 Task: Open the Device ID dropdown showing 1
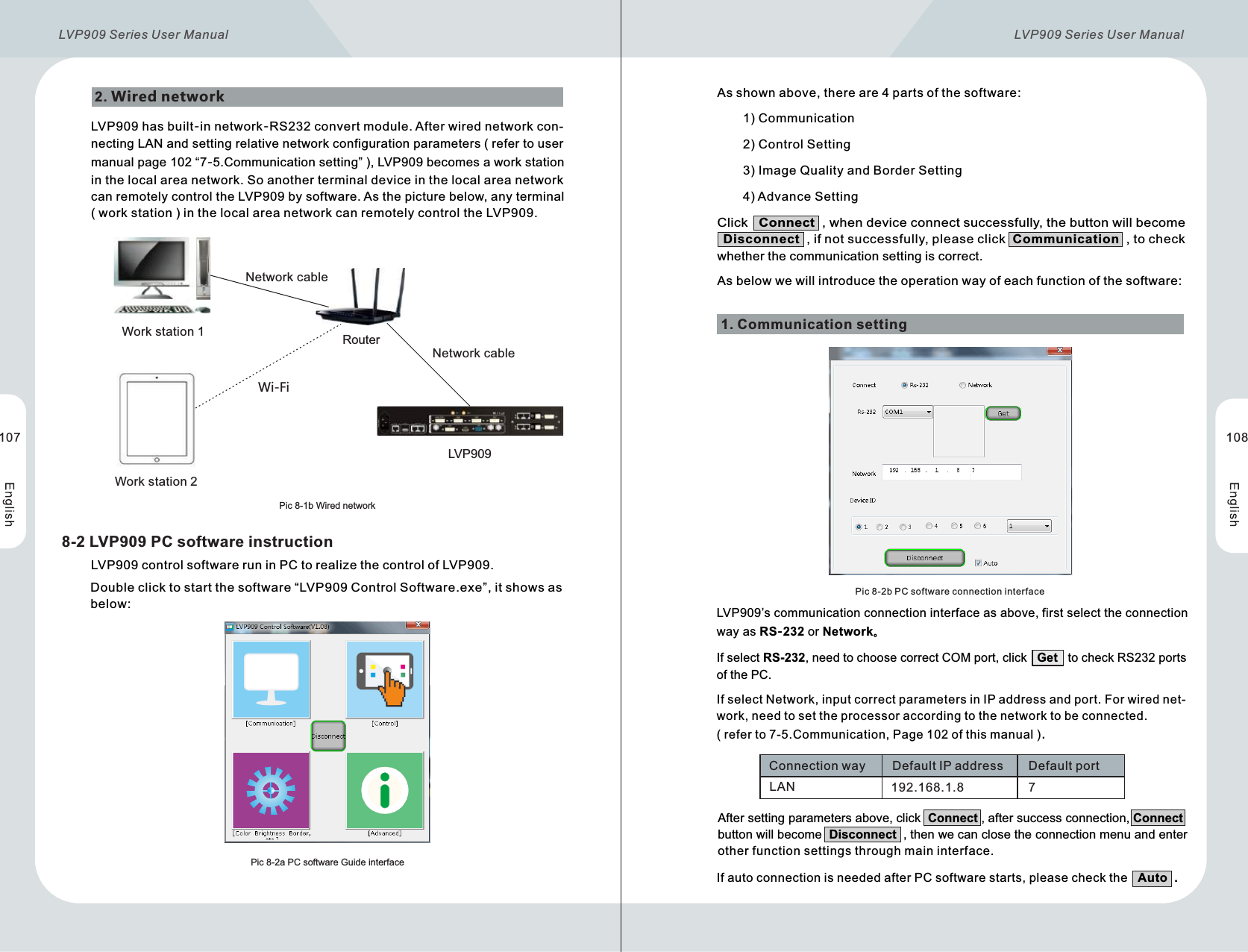coord(1029,526)
